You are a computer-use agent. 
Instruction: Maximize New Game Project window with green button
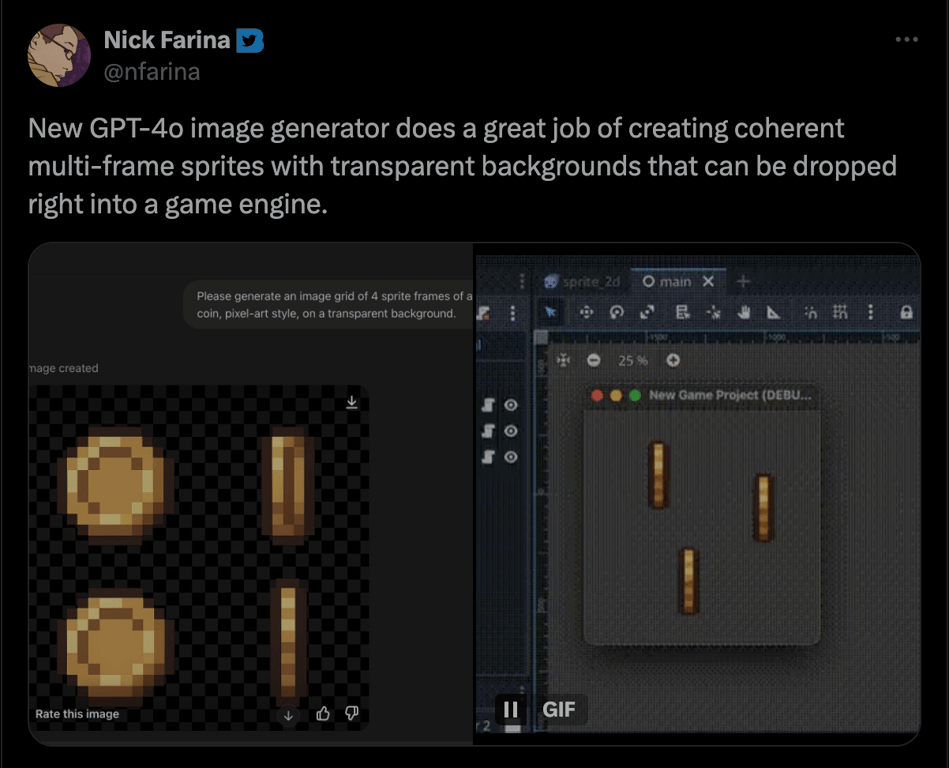tap(635, 395)
